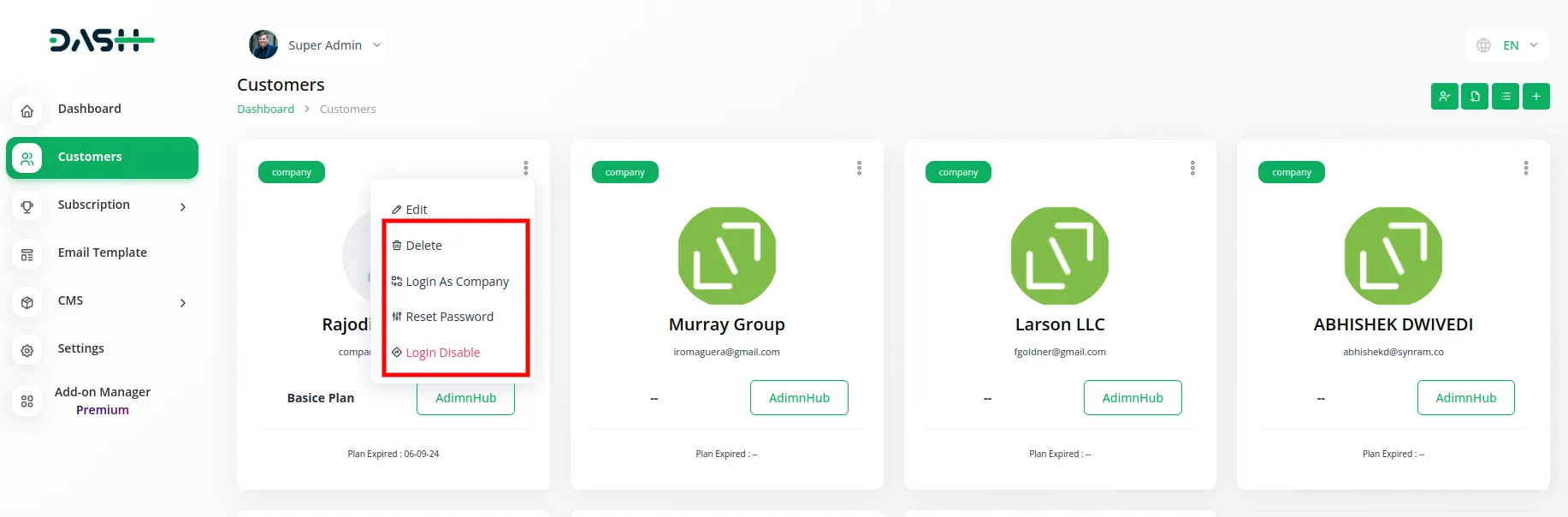The width and height of the screenshot is (1568, 517).
Task: Open the EN language dropdown
Action: 1507,45
